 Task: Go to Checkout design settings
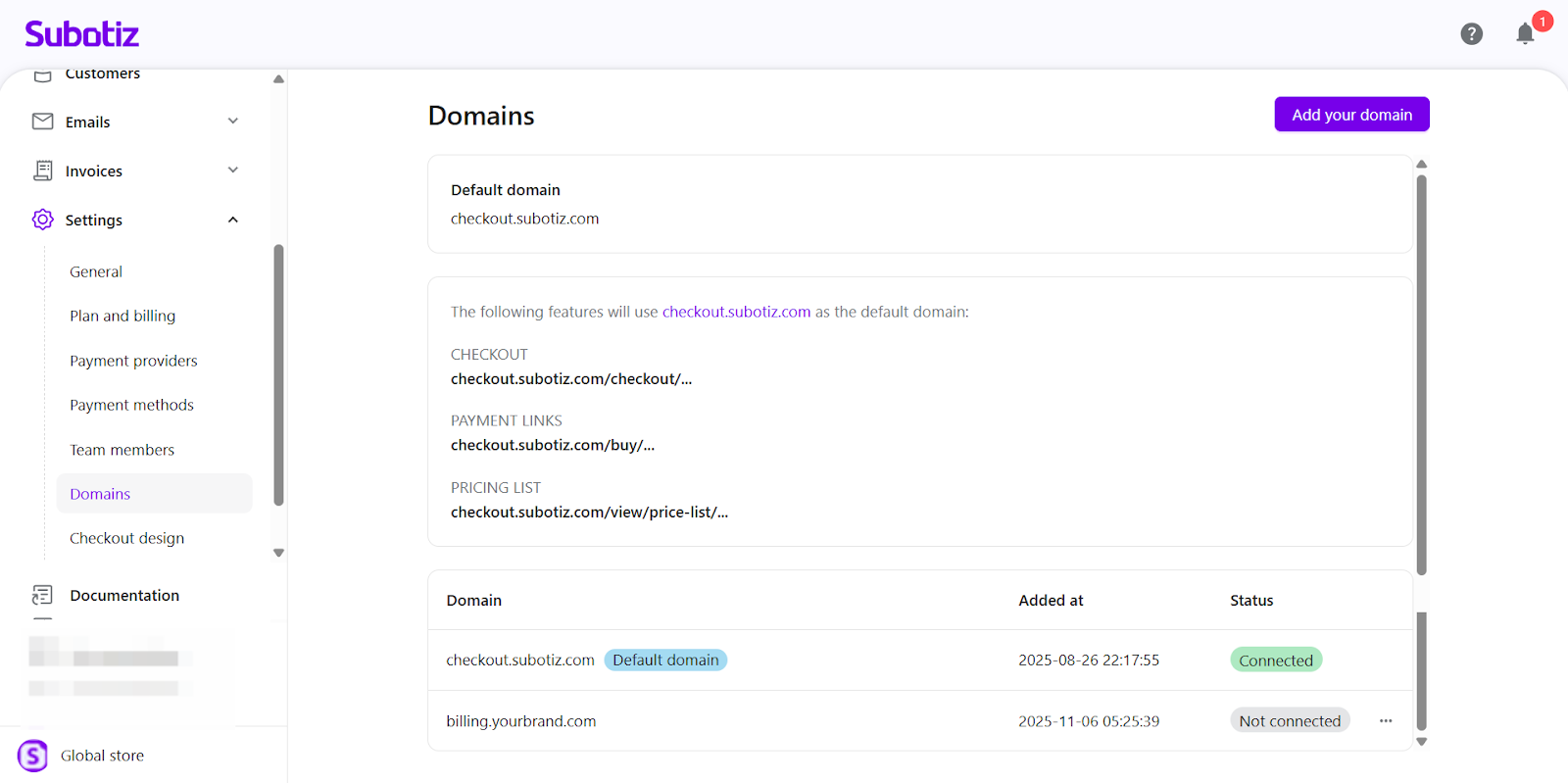[126, 538]
